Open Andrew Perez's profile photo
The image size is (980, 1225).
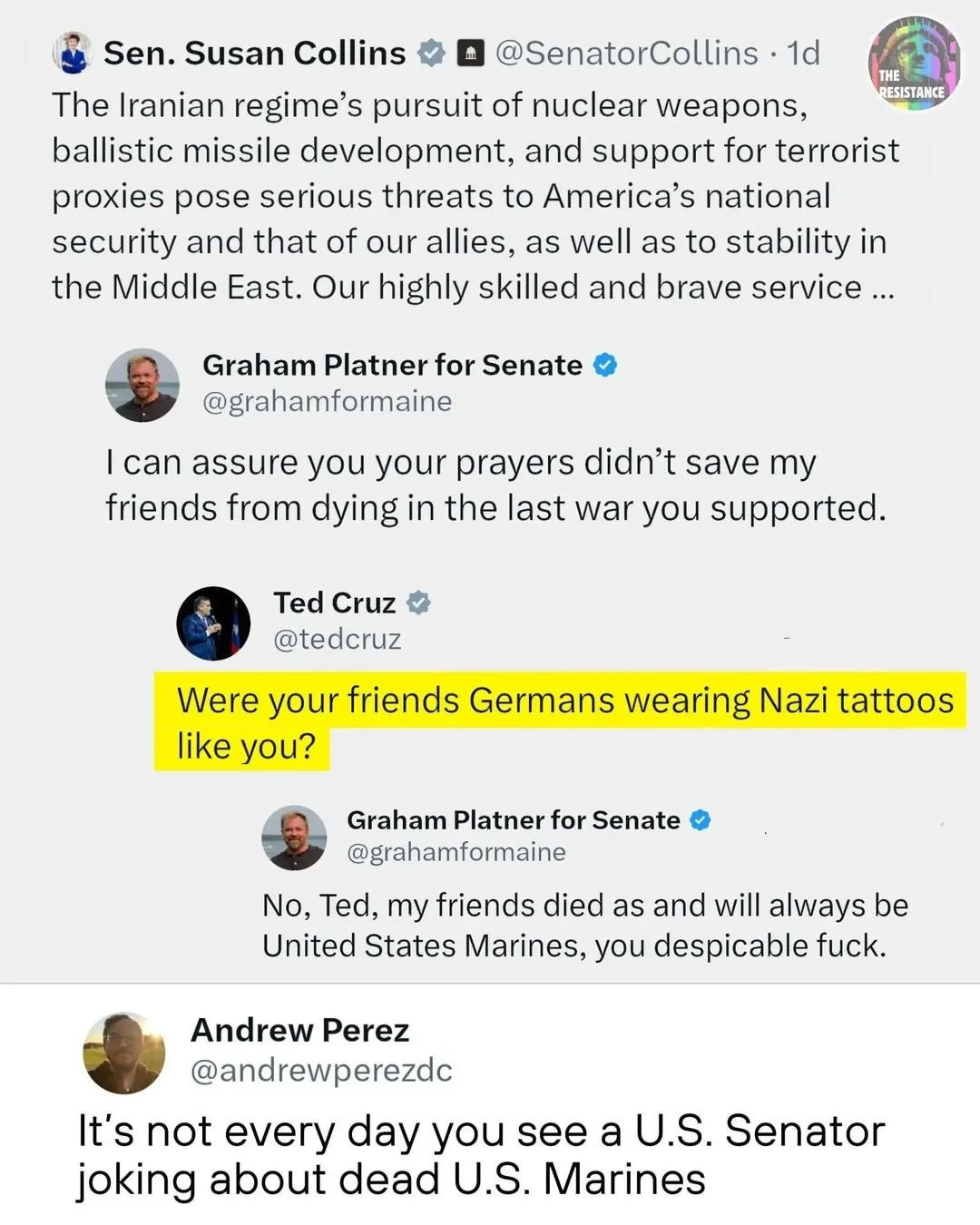(124, 1053)
